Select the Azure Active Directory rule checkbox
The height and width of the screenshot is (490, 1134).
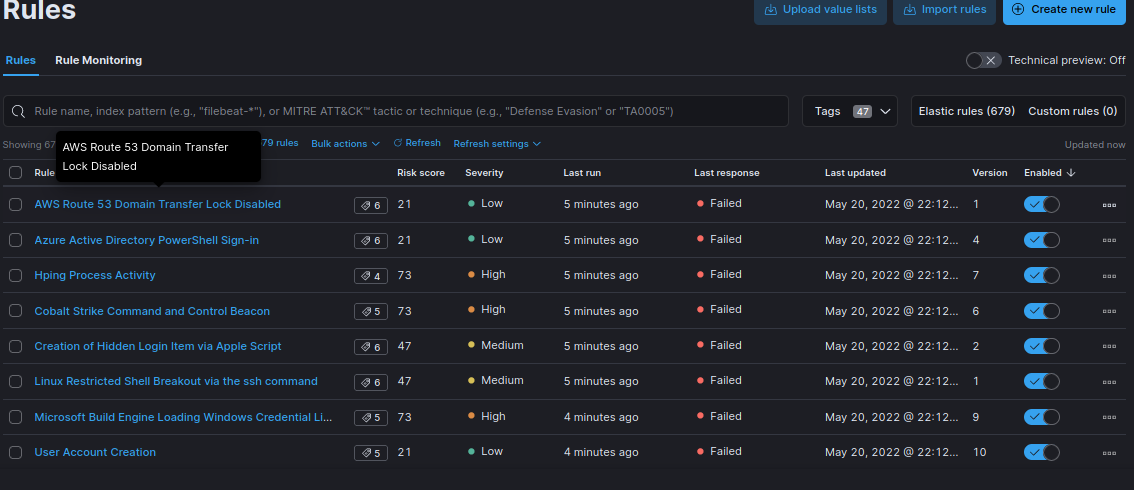[x=15, y=240]
